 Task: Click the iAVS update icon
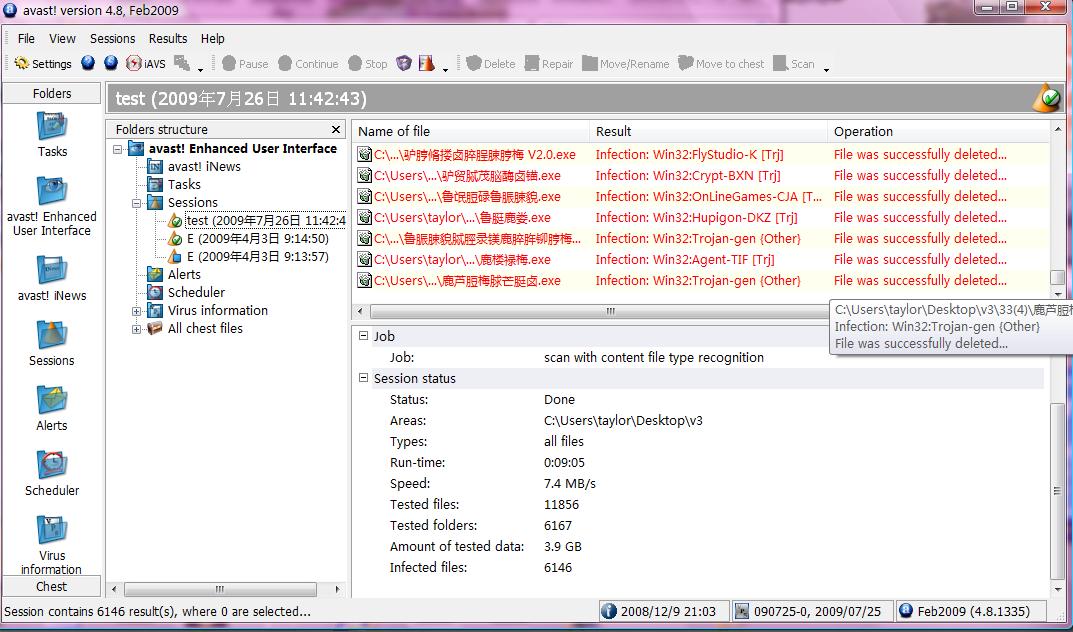point(146,64)
